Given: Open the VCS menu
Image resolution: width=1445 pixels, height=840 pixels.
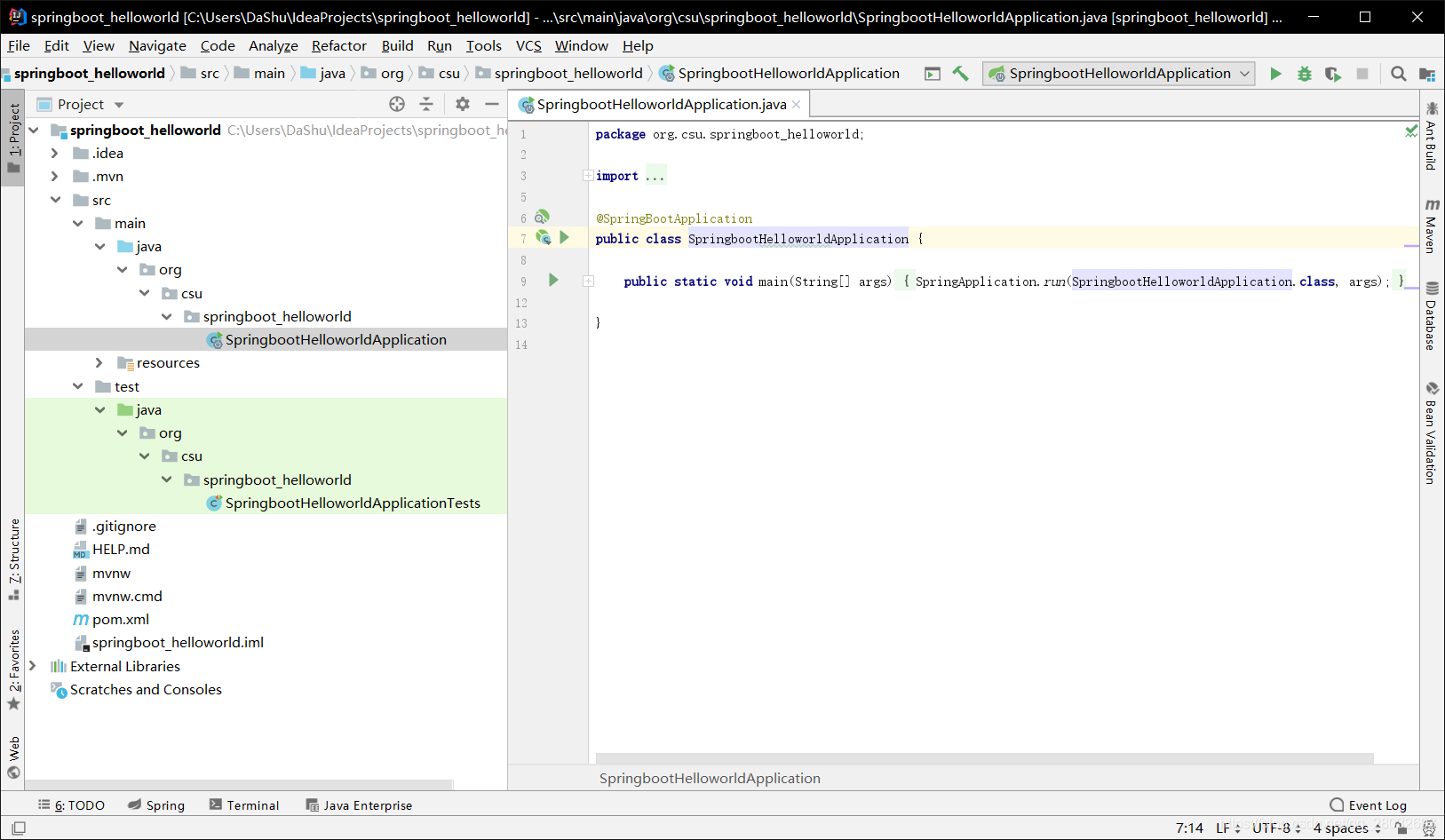Looking at the screenshot, I should tap(528, 45).
